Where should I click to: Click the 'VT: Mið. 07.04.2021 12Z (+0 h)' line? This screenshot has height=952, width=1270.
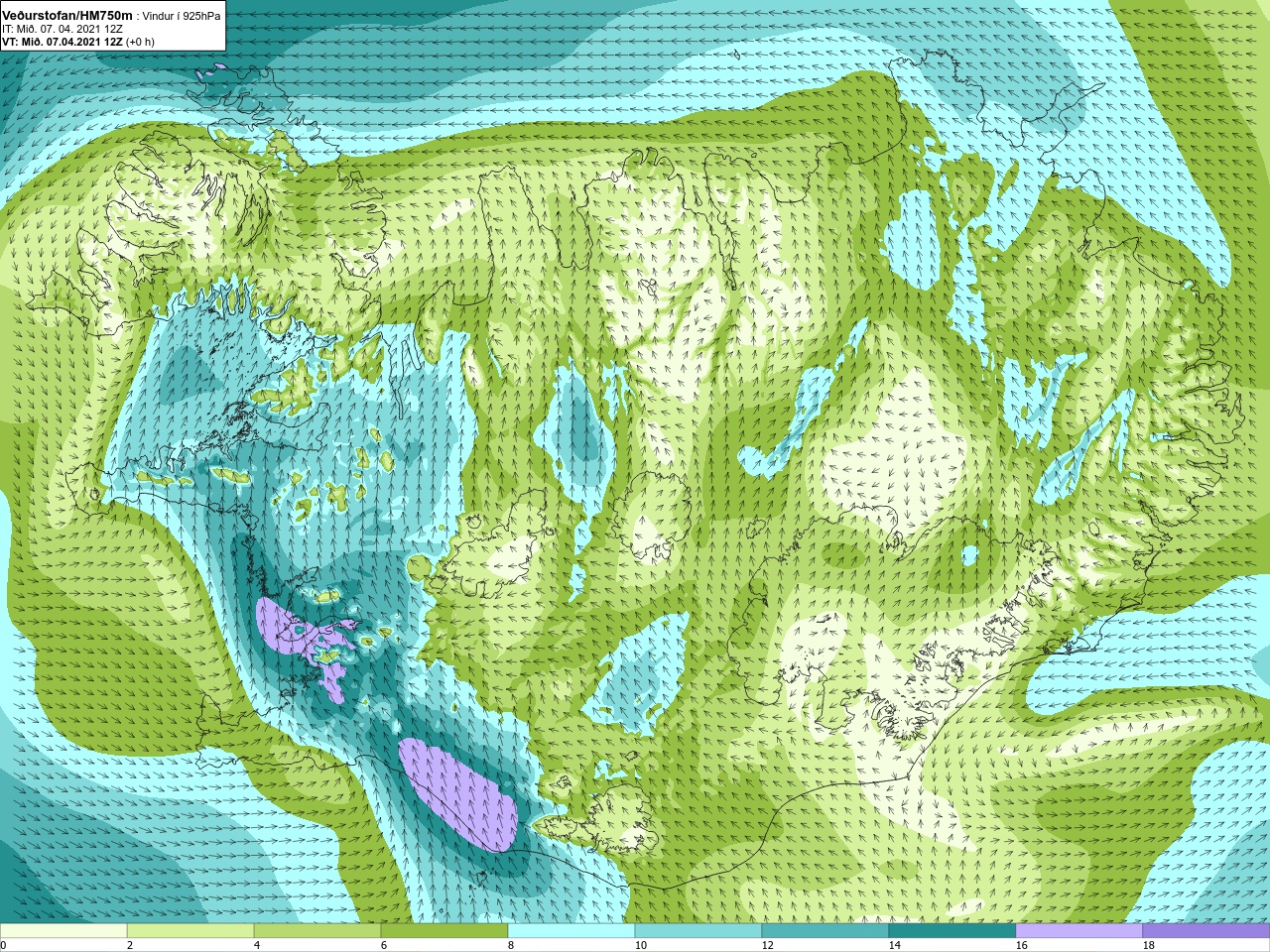coord(77,42)
